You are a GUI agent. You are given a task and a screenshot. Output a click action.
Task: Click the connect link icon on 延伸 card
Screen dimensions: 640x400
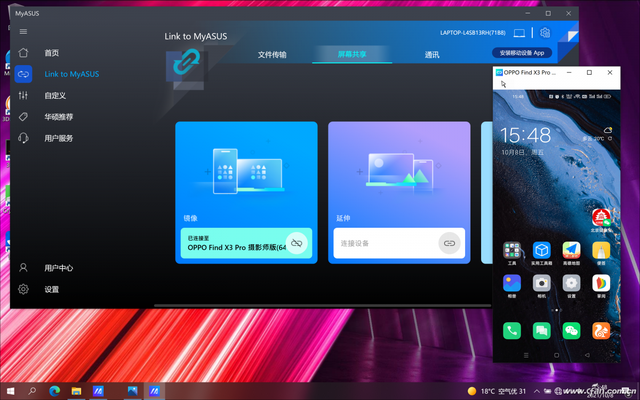pyautogui.click(x=449, y=243)
